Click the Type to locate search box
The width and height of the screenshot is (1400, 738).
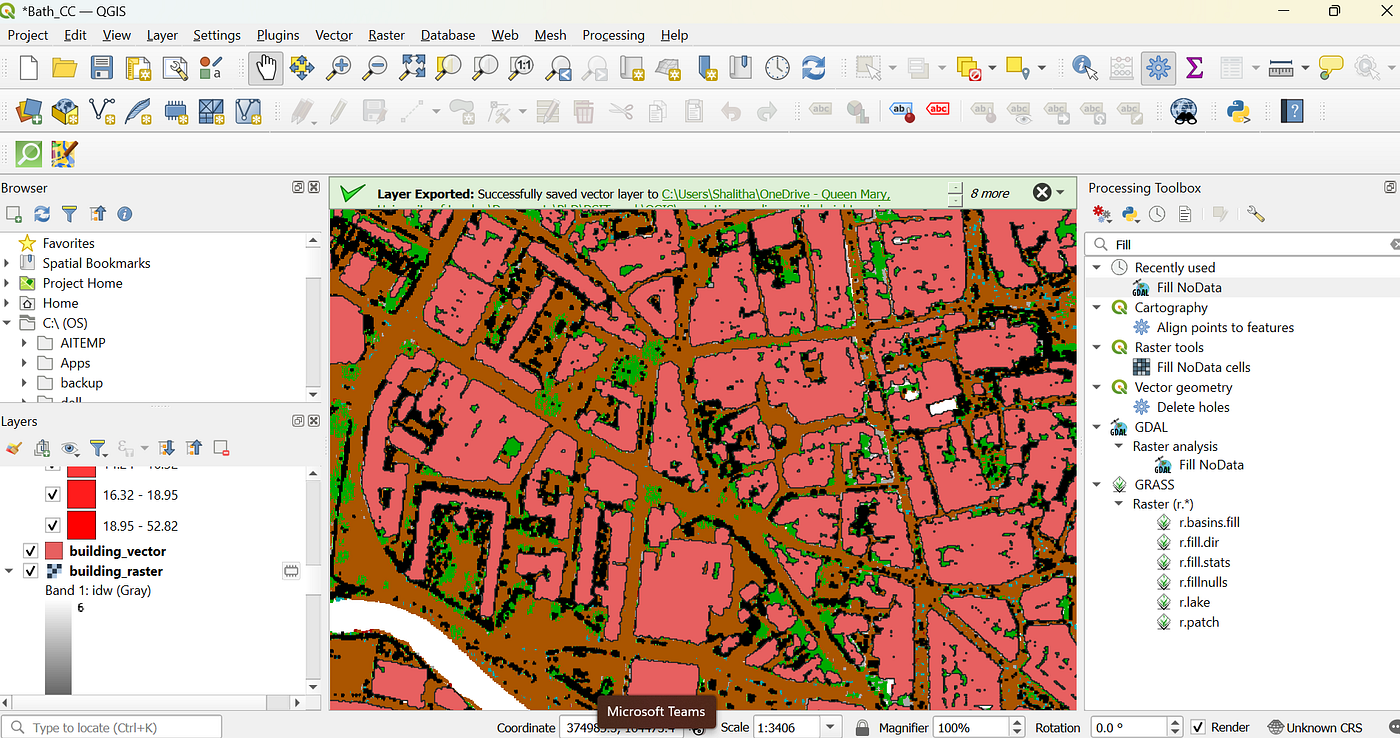(111, 727)
